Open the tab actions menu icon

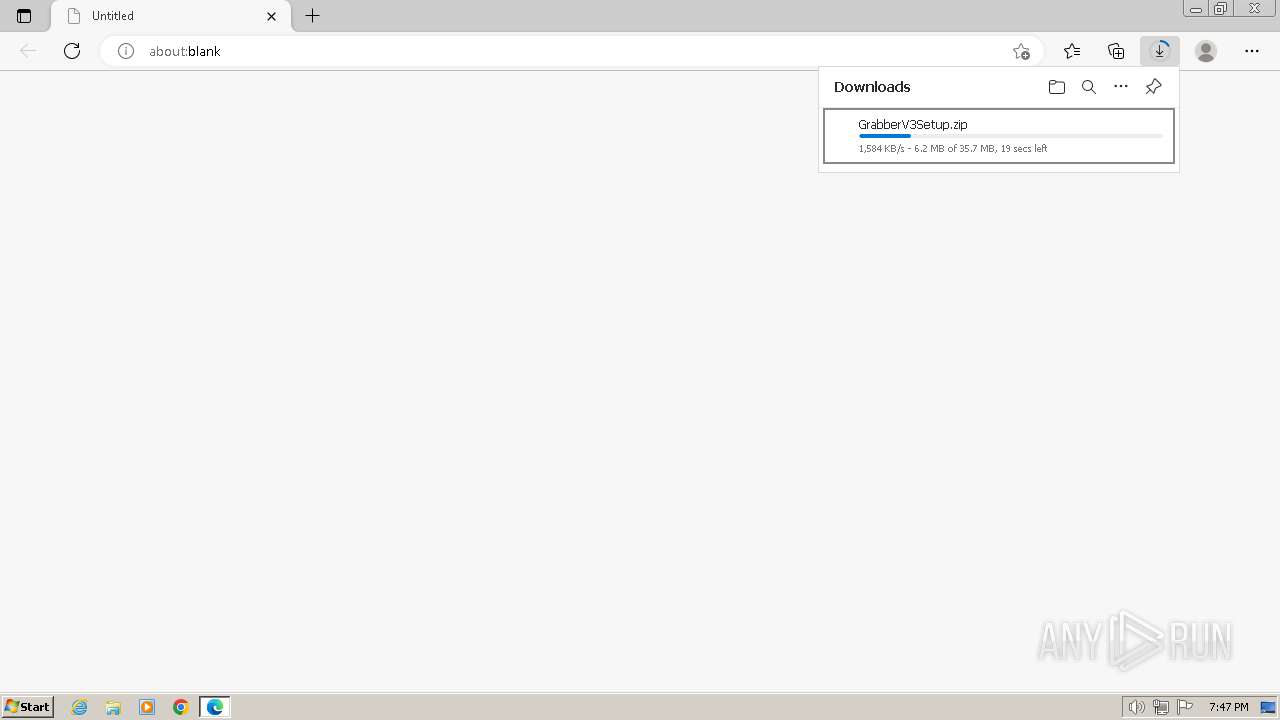click(x=24, y=16)
